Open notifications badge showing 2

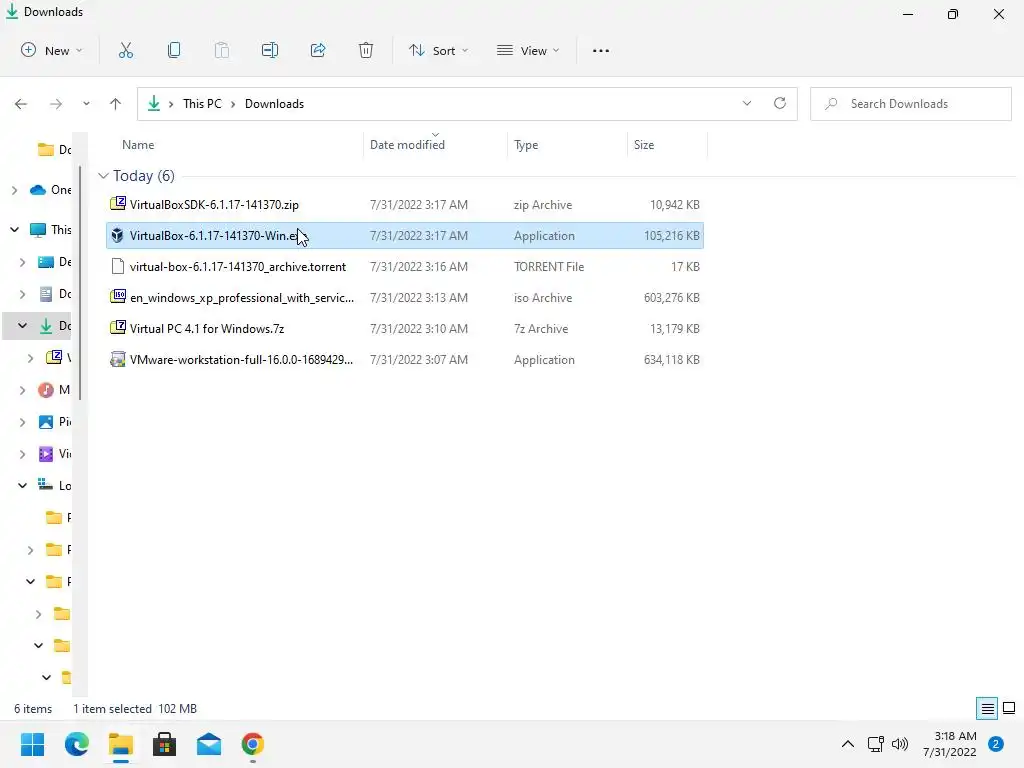tap(996, 744)
